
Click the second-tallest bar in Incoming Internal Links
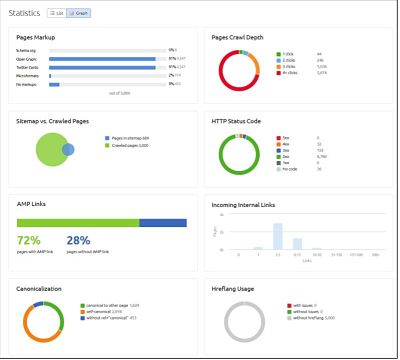pos(297,244)
